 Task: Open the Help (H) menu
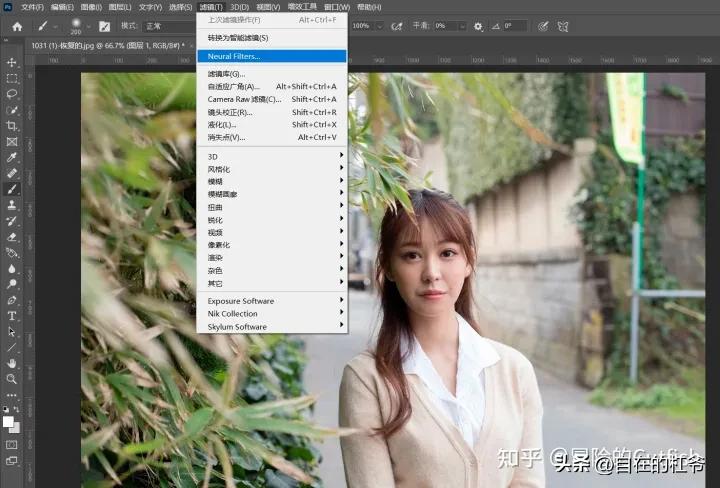[369, 7]
